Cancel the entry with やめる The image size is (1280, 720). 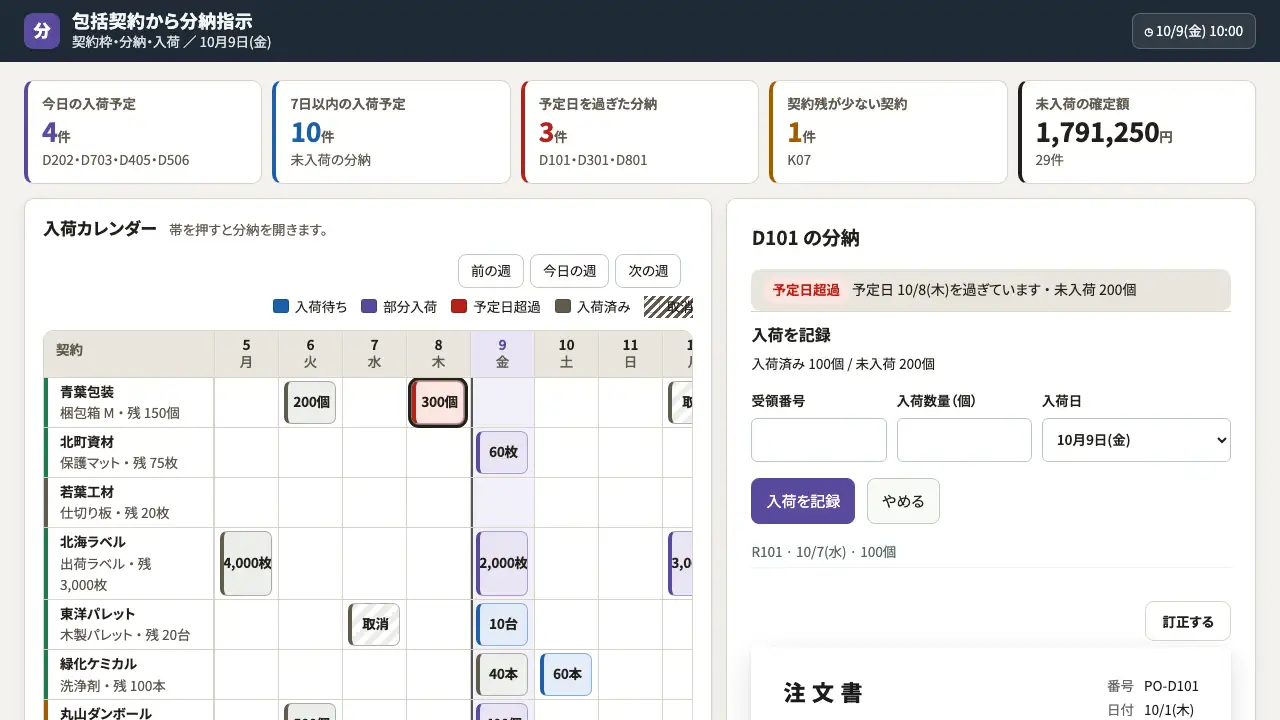[903, 501]
